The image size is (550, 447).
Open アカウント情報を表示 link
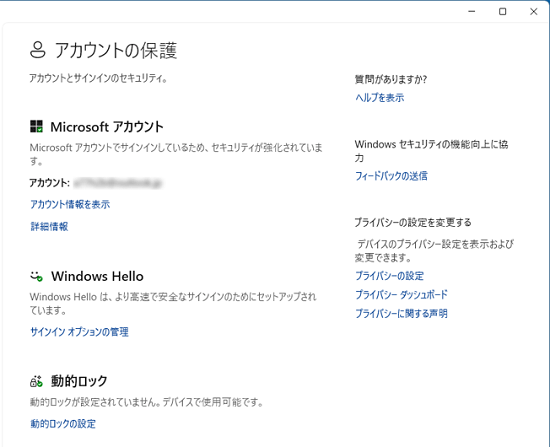tap(70, 204)
